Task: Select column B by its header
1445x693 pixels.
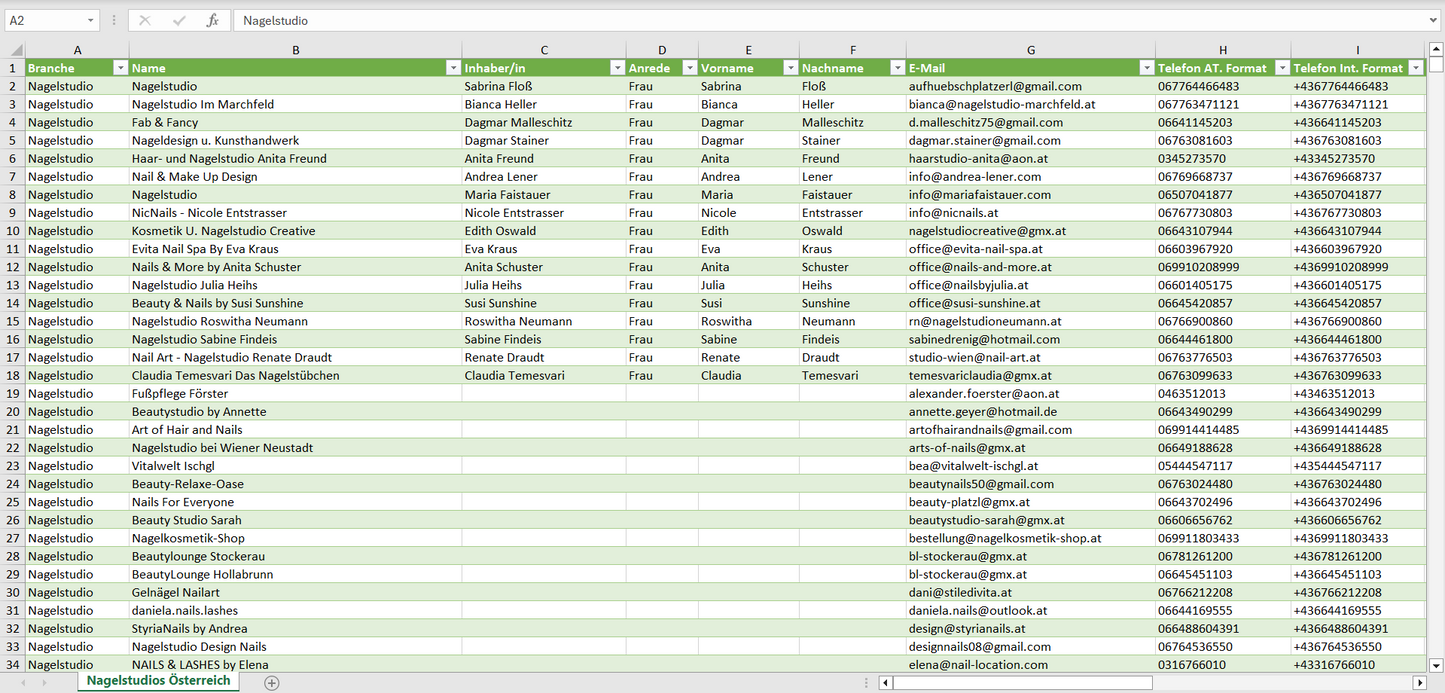Action: point(295,50)
